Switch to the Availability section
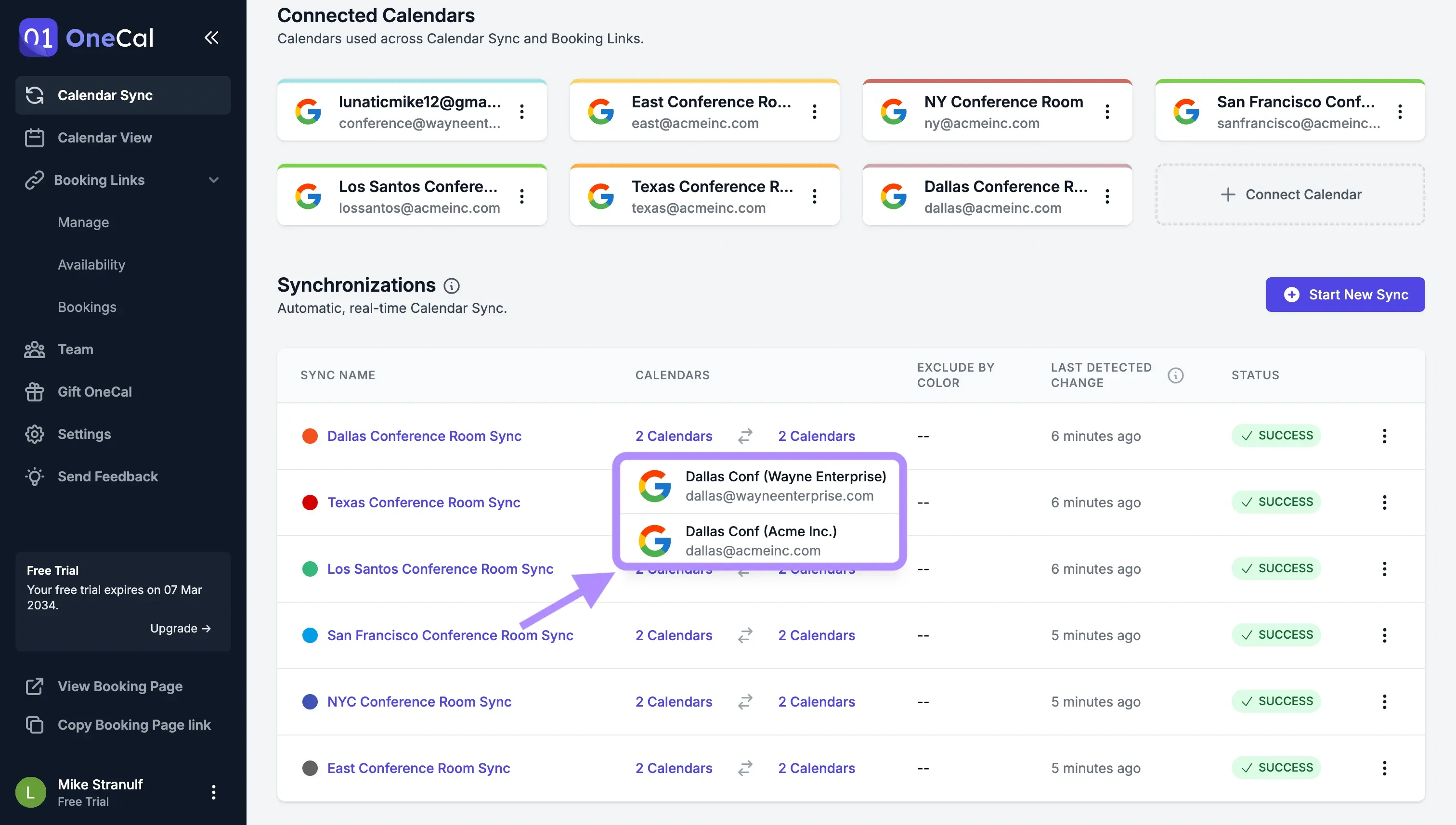 (92, 265)
